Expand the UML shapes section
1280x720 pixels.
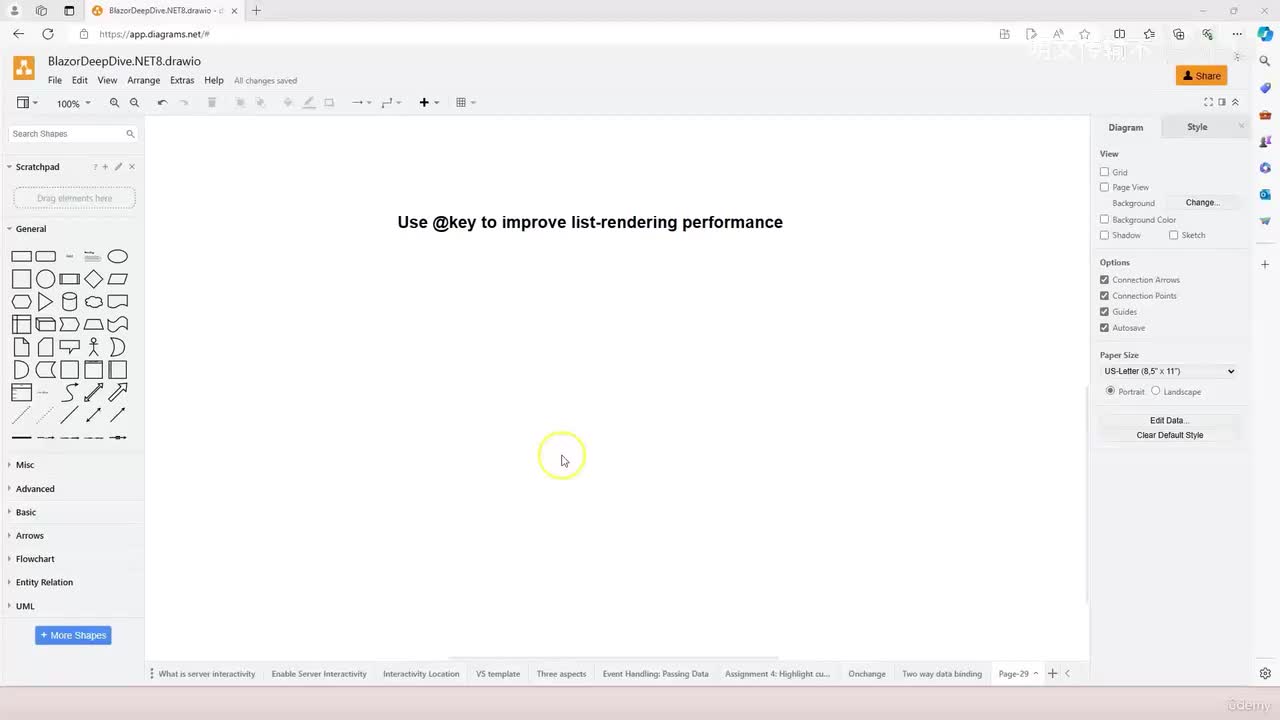[x=25, y=606]
